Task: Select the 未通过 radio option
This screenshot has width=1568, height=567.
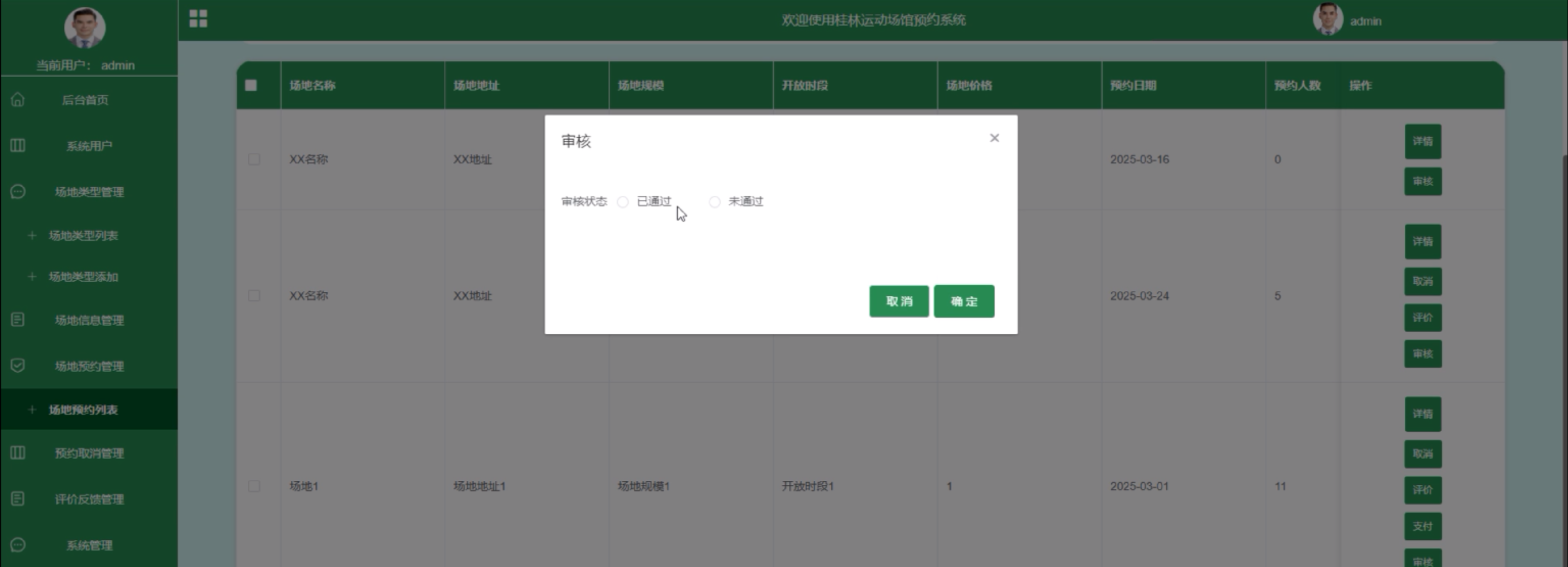Action: point(715,202)
